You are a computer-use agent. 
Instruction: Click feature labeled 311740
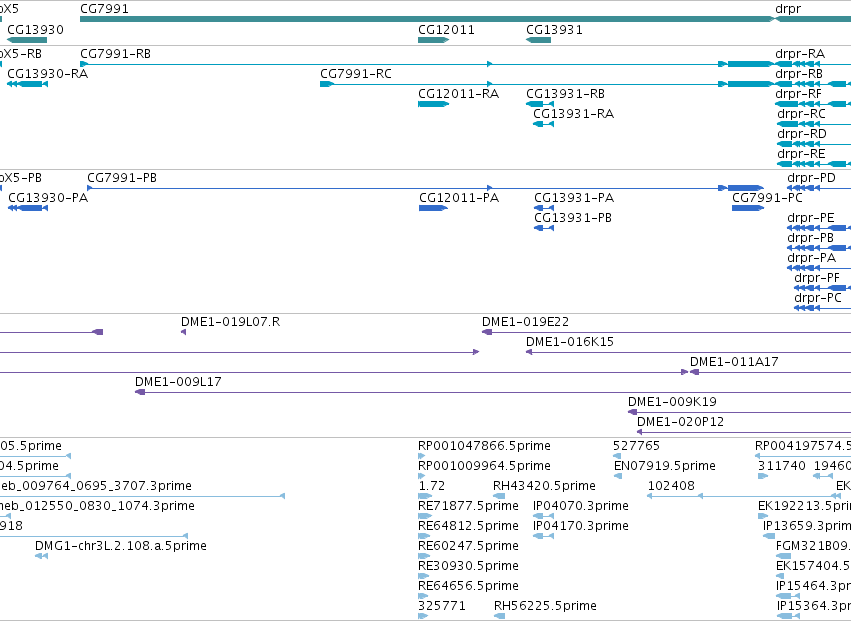pyautogui.click(x=763, y=477)
